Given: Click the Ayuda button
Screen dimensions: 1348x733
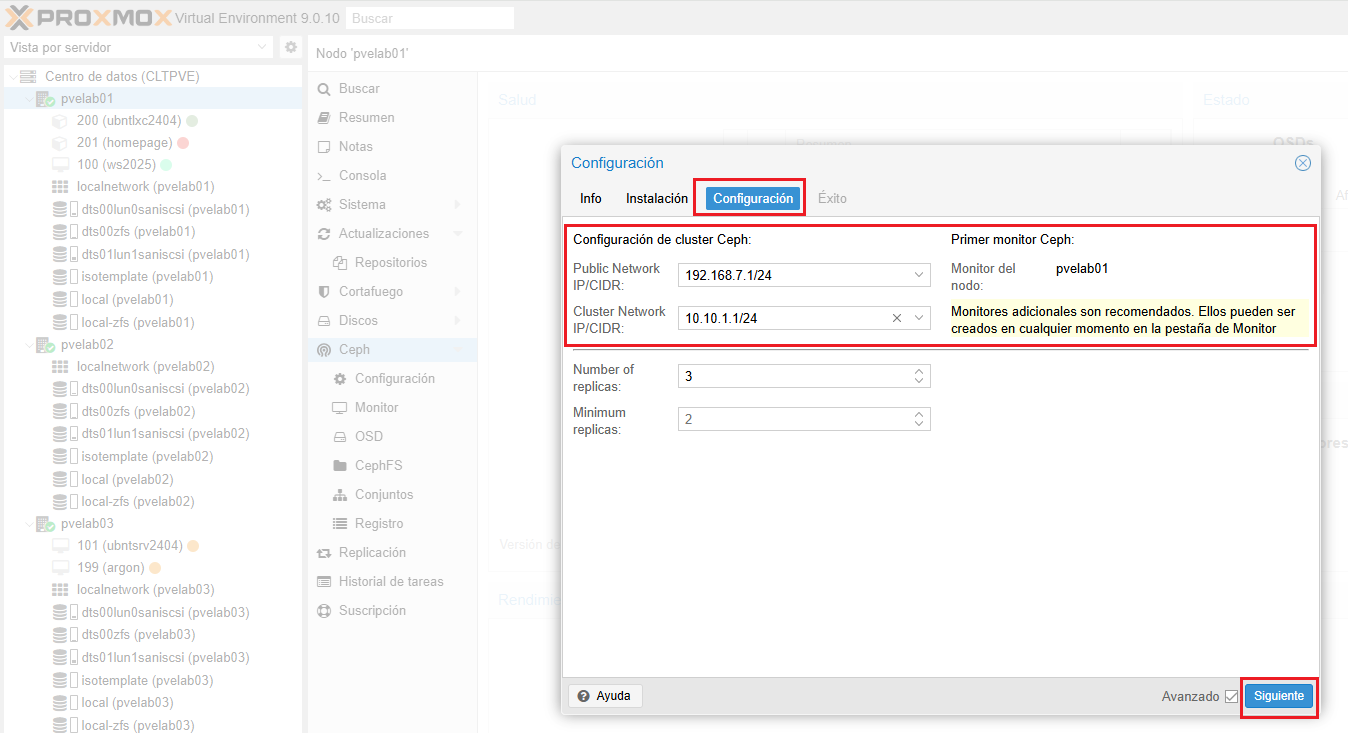Looking at the screenshot, I should [606, 696].
